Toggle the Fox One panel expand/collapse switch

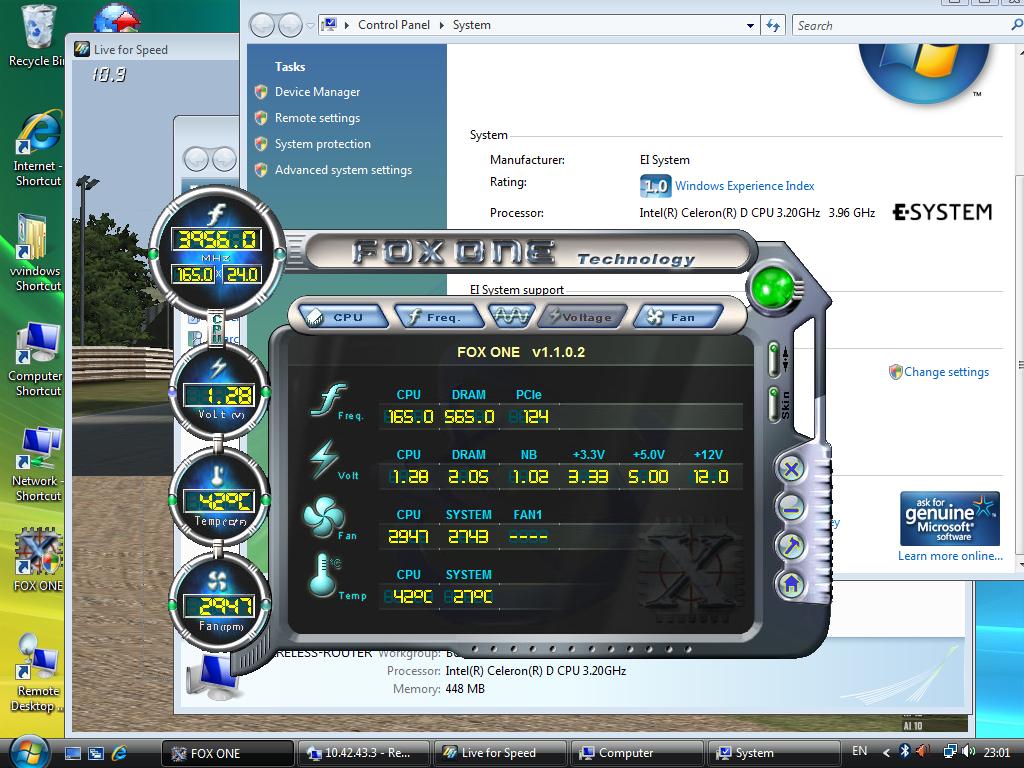point(774,359)
